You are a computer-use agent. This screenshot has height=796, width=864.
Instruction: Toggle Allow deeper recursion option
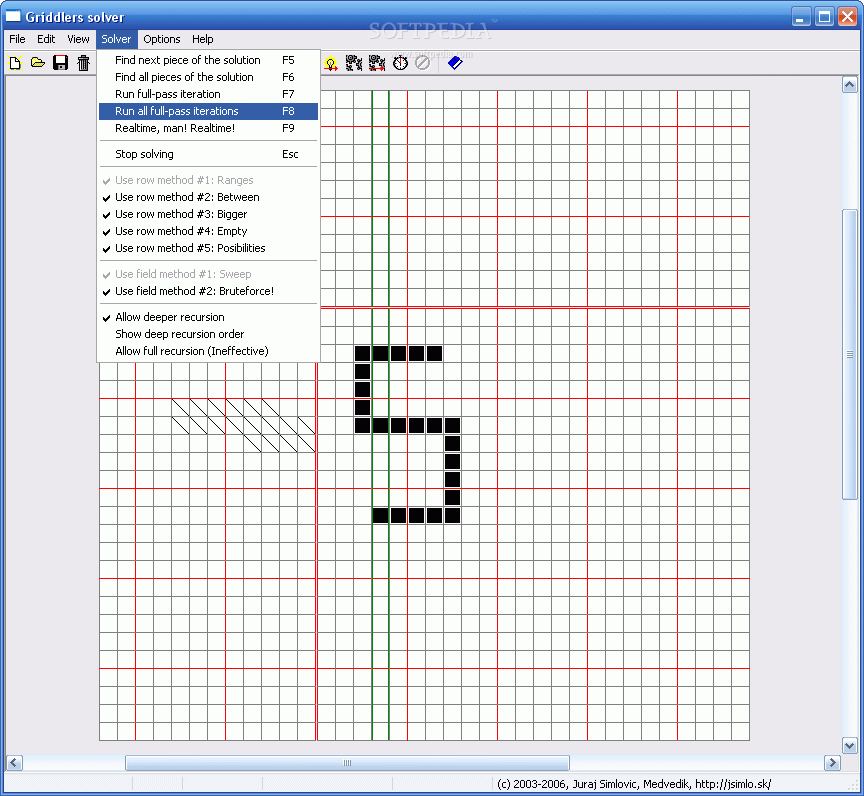(208, 317)
